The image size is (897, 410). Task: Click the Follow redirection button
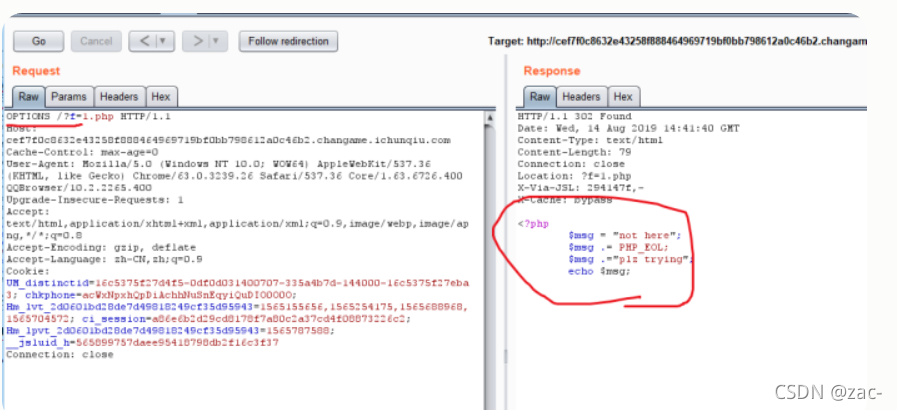(x=288, y=41)
